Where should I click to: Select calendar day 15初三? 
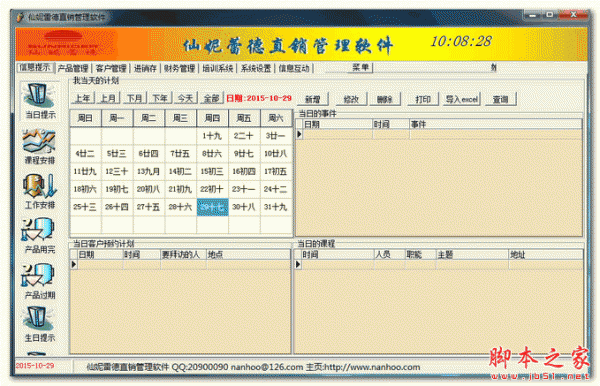point(212,171)
